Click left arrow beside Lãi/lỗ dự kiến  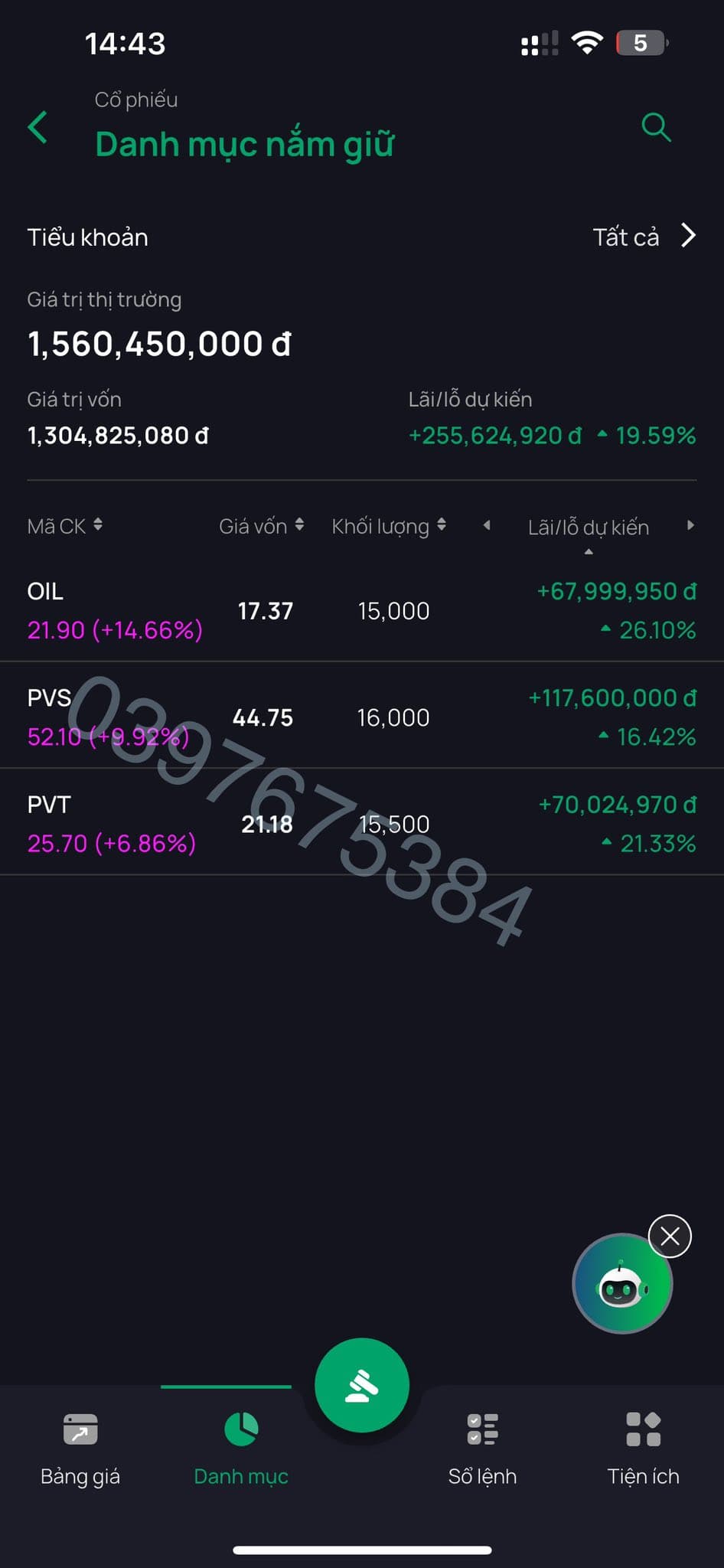pos(487,525)
